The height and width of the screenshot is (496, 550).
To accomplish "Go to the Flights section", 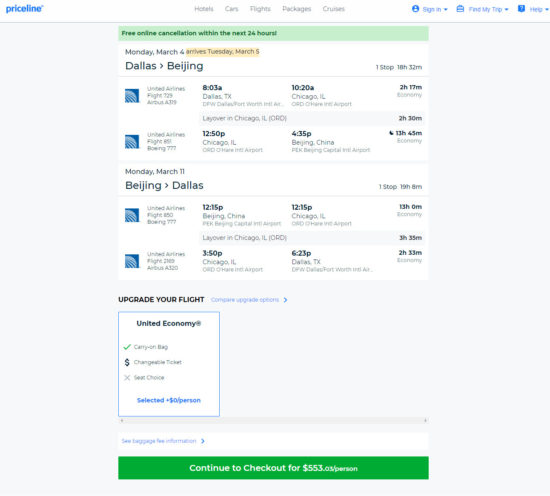I will 260,9.
